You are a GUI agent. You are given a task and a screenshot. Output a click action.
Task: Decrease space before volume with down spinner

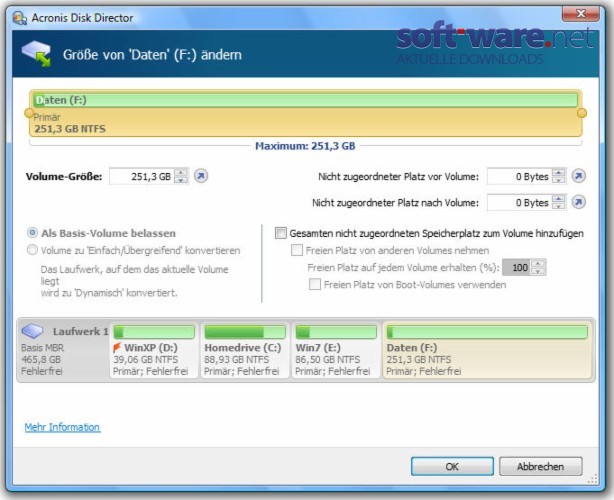559,180
